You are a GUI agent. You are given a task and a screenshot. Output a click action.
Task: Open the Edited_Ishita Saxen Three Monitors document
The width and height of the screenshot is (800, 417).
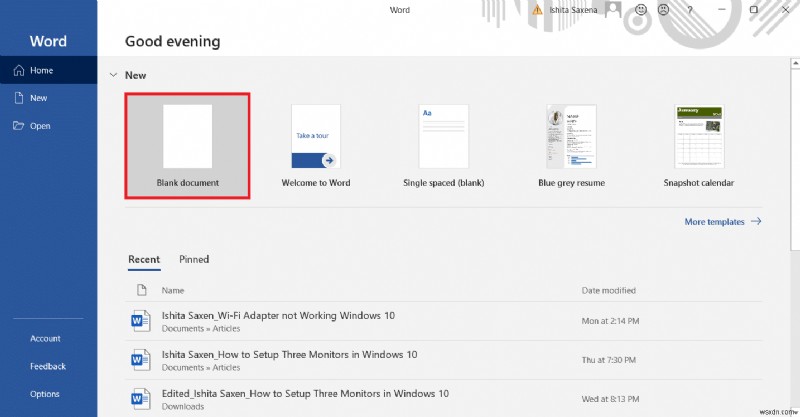click(x=444, y=399)
